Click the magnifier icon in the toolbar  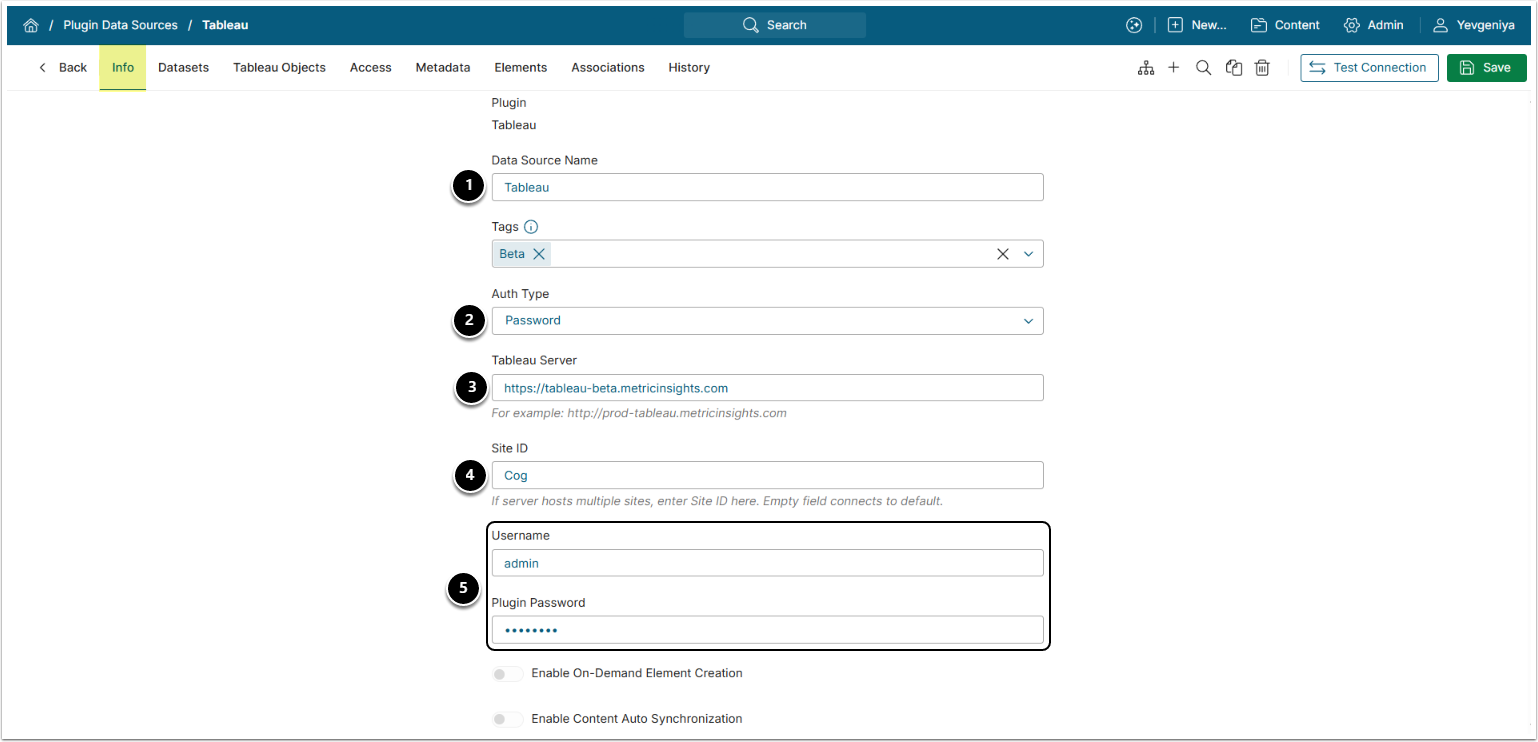(x=1204, y=68)
